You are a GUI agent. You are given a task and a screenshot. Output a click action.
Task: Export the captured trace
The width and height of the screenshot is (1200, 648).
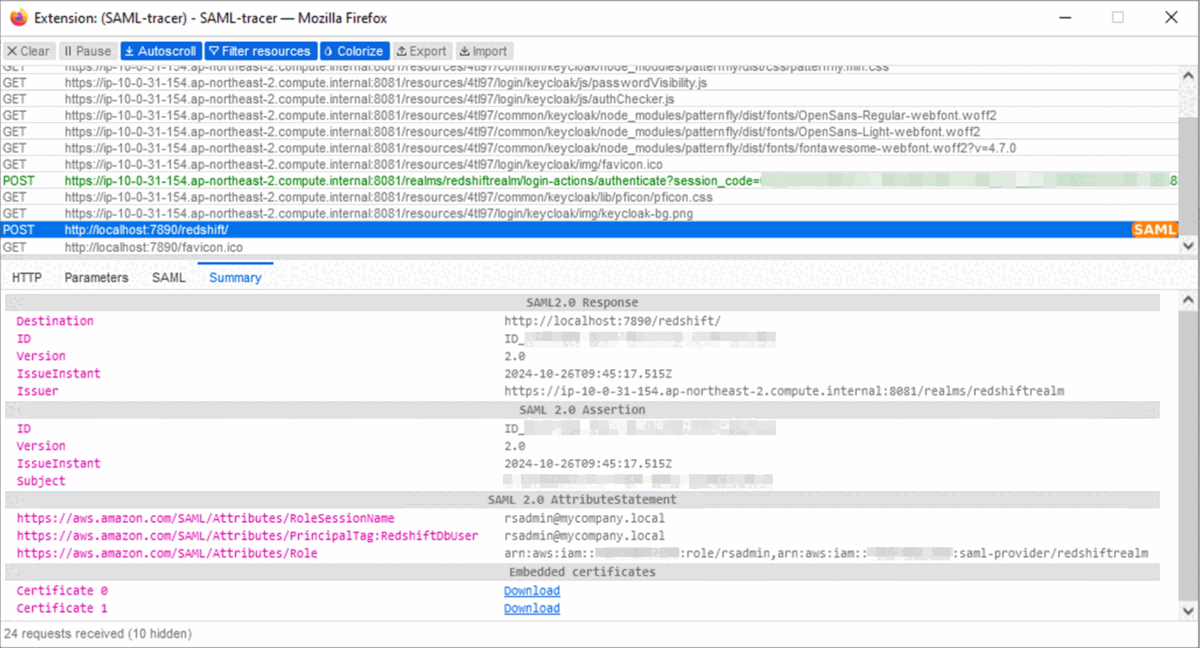(421, 51)
